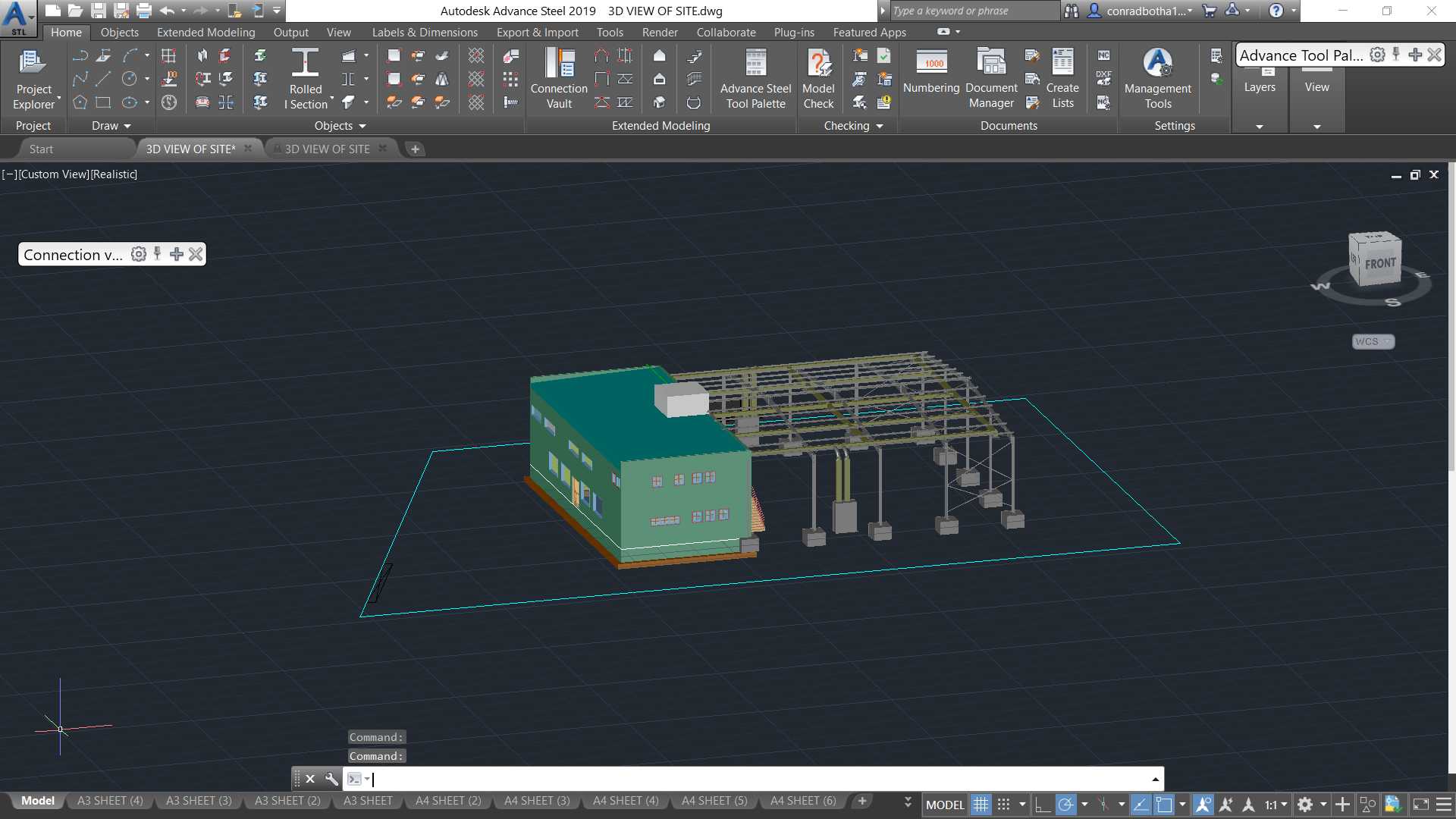Viewport: 1456px width, 819px height.
Task: Toggle Ortho mode in status bar
Action: (1043, 805)
